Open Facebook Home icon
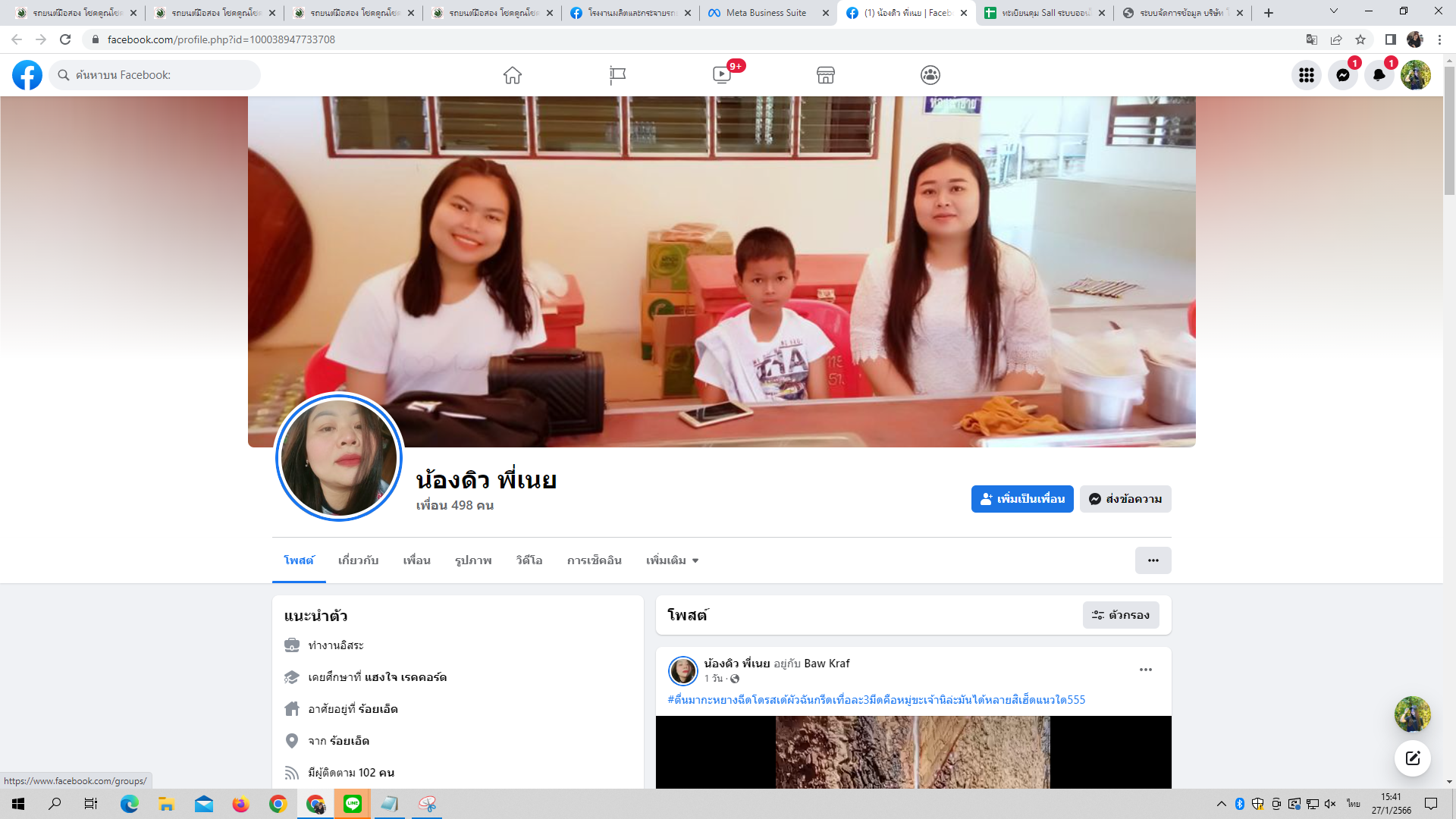This screenshot has height=819, width=1456. click(513, 75)
